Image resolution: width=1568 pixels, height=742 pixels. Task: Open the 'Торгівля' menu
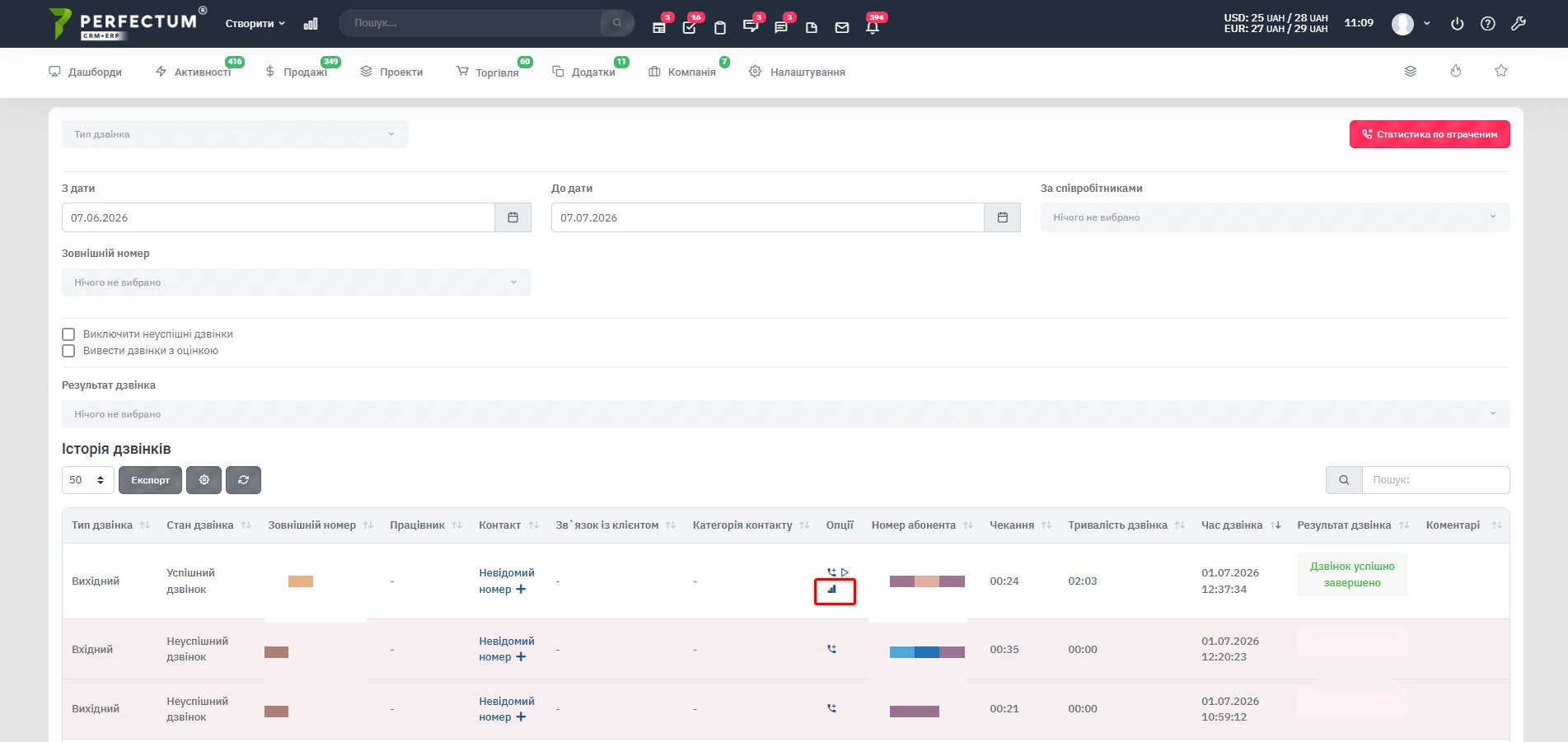pyautogui.click(x=488, y=72)
